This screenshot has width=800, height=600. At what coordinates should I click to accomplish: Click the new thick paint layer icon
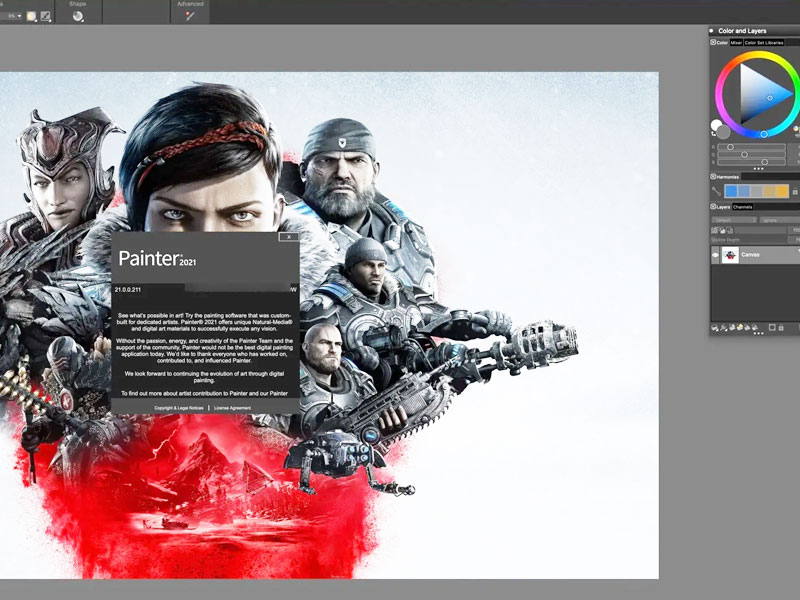(x=755, y=328)
